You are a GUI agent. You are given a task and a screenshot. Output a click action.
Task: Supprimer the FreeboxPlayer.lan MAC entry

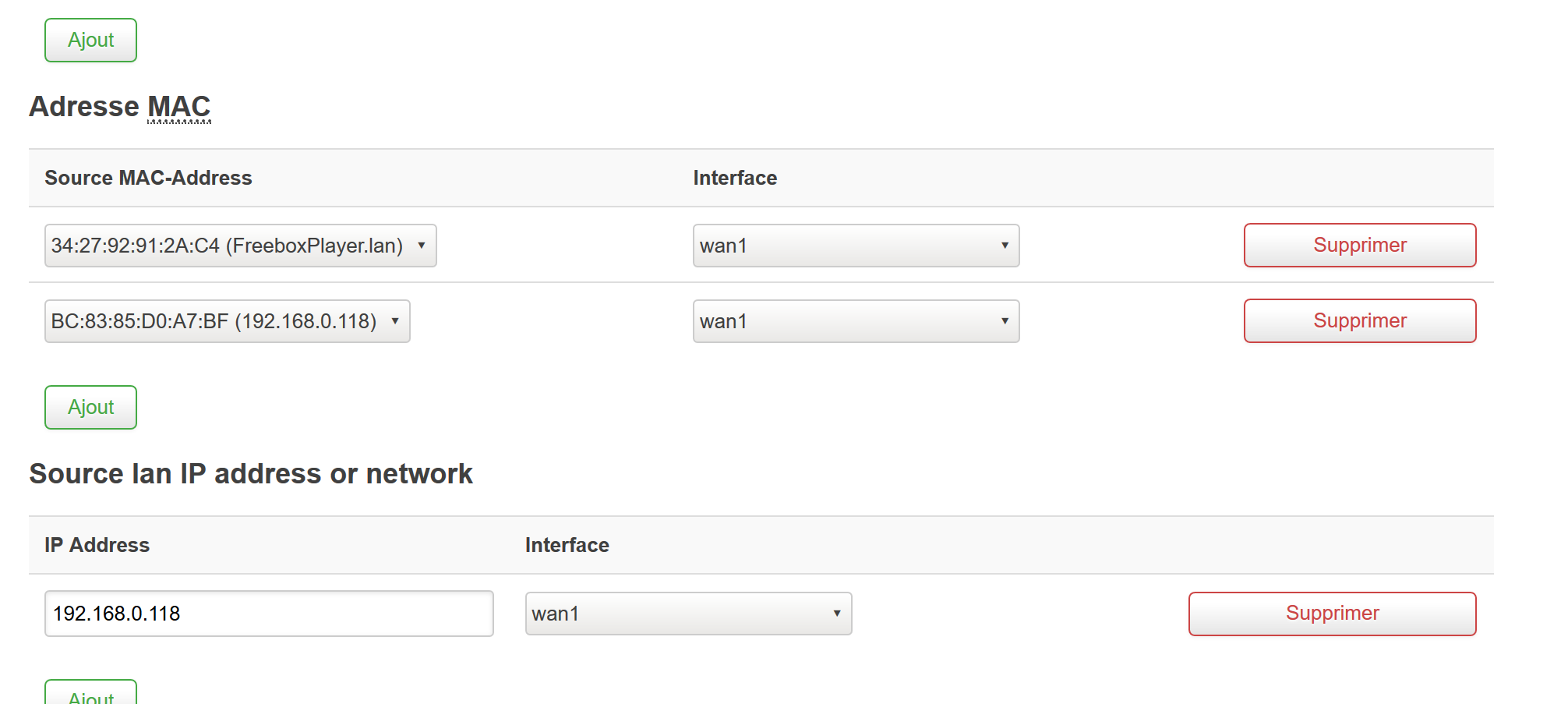pyautogui.click(x=1359, y=245)
